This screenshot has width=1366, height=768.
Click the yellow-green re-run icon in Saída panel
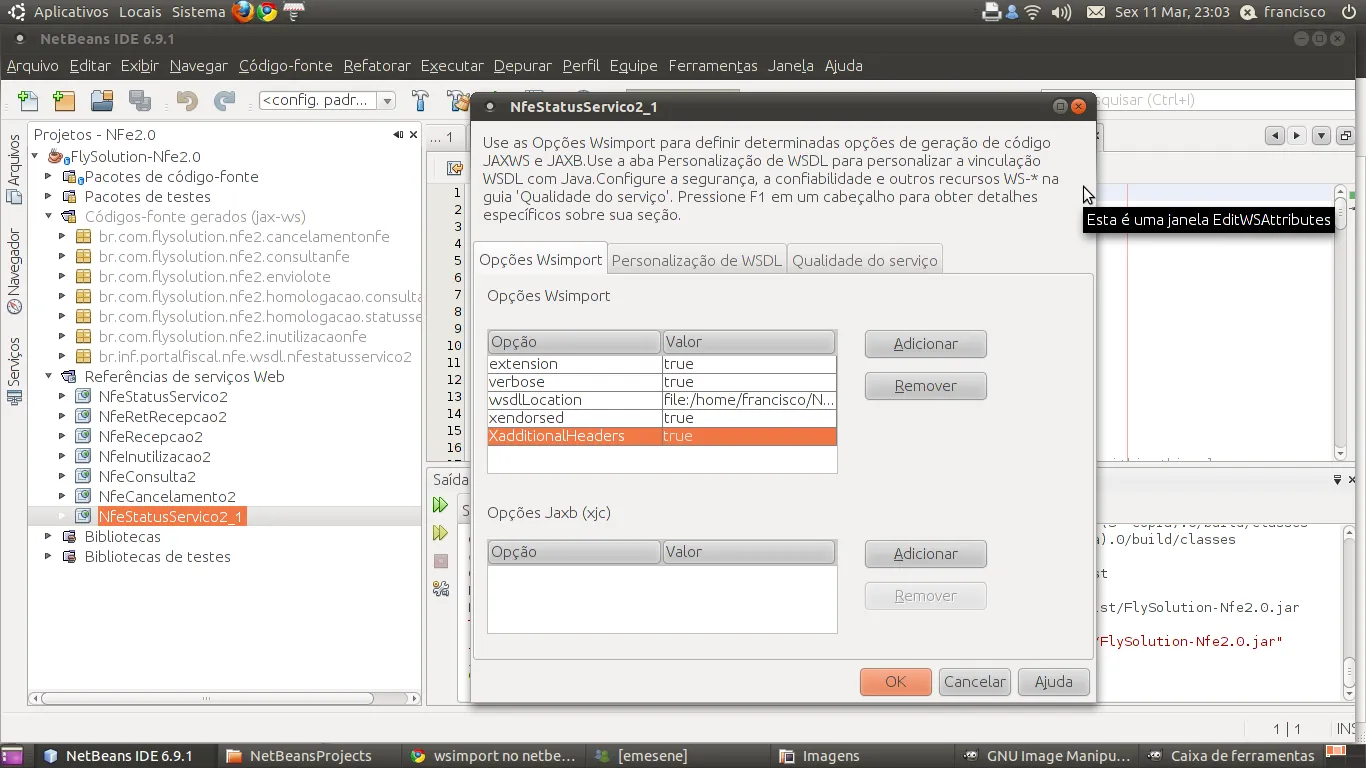click(440, 533)
